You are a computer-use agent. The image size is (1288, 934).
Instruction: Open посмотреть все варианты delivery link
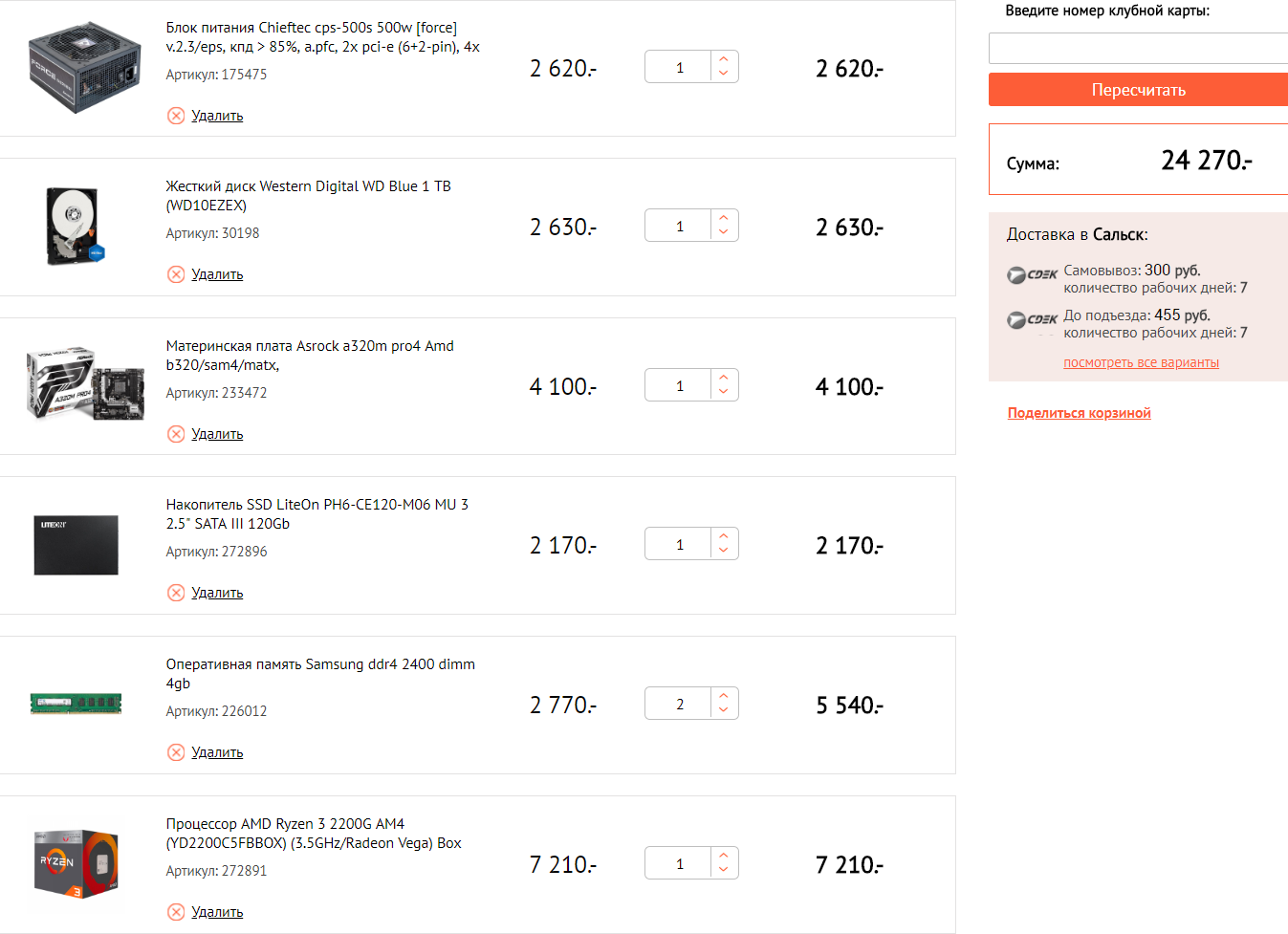pyautogui.click(x=1141, y=362)
